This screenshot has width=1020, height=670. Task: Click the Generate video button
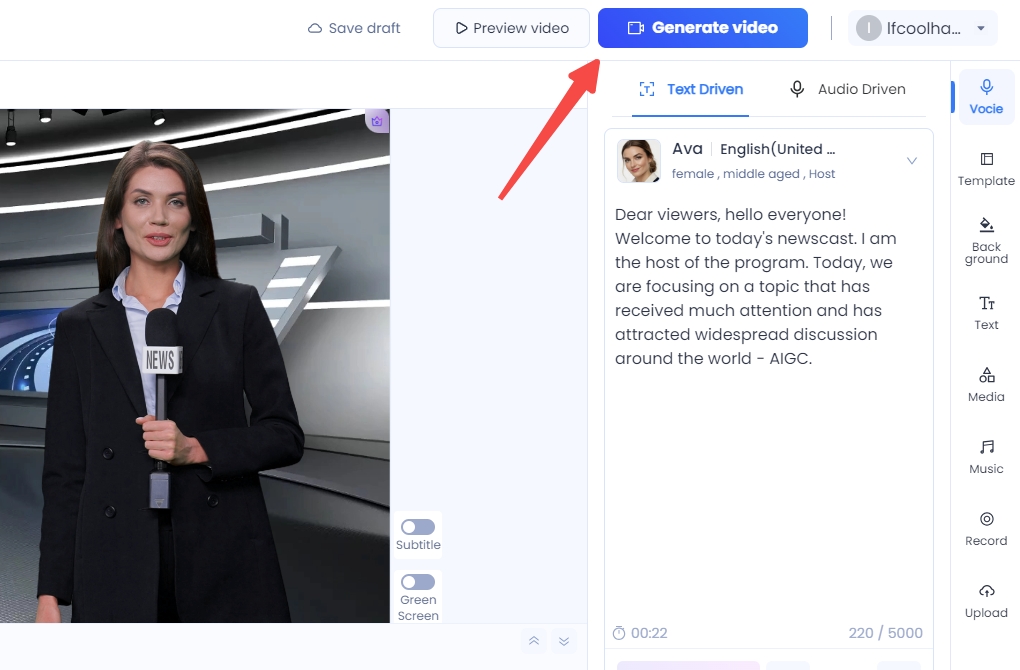pos(702,28)
